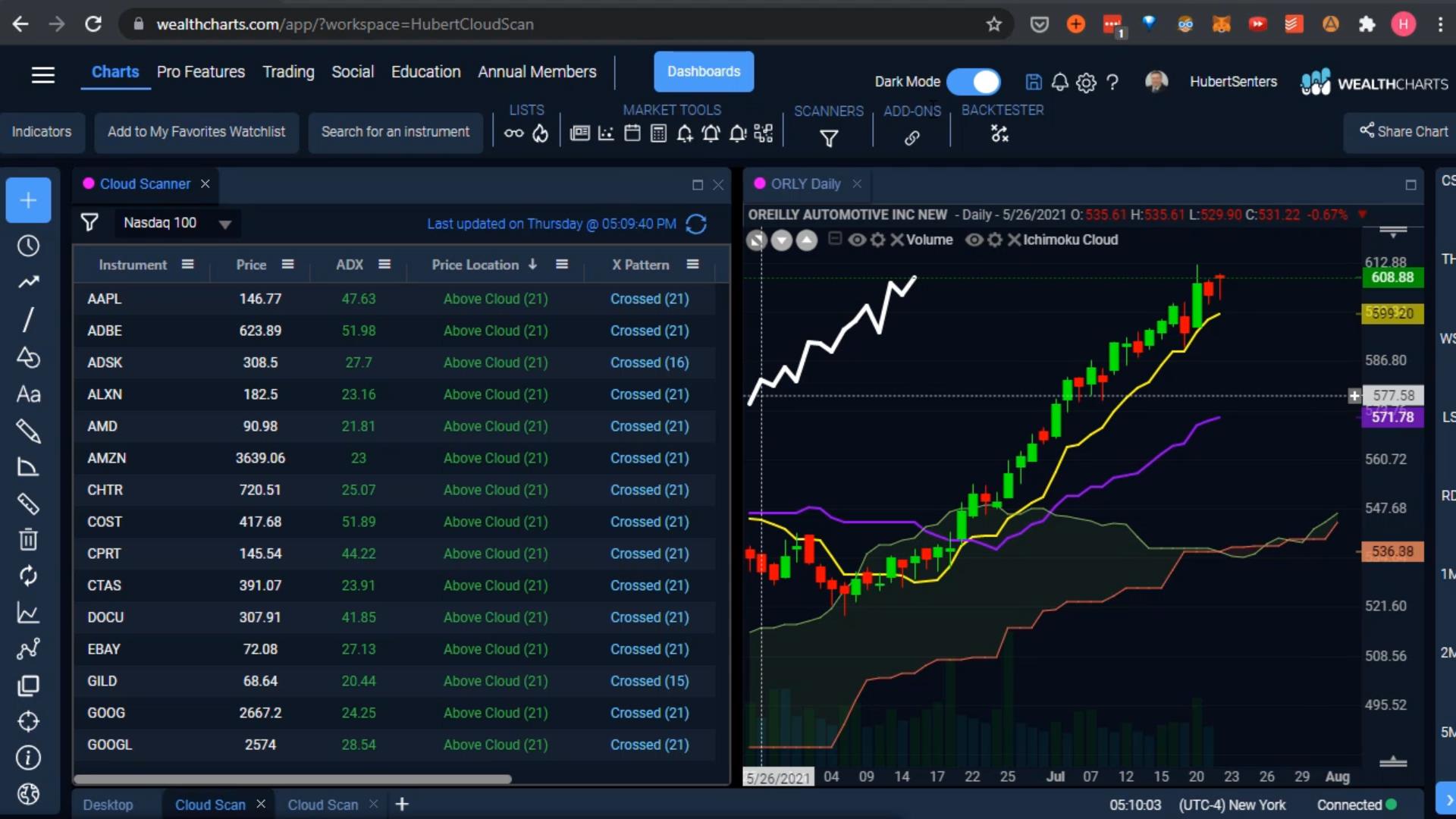Open the watchlists glasses icon under Lists

pos(513,134)
